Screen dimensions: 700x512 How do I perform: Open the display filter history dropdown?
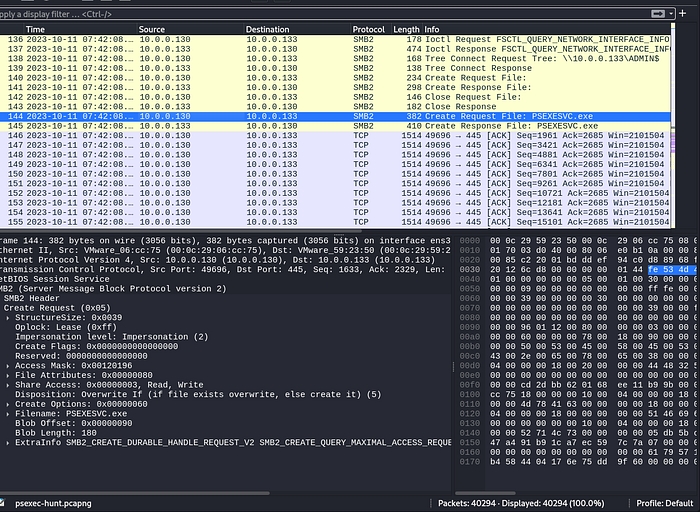point(670,14)
